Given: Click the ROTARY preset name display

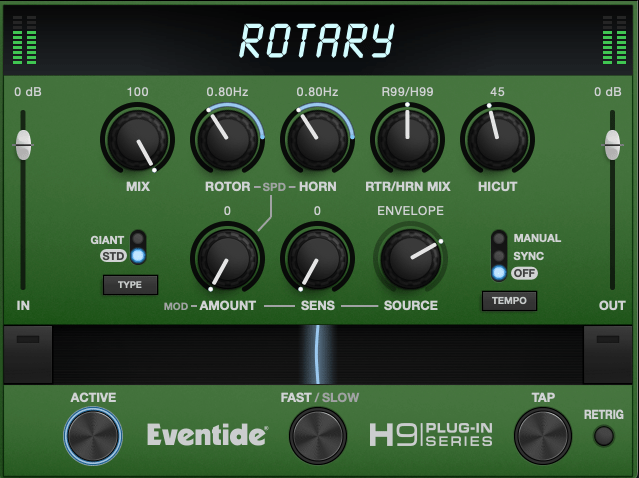Looking at the screenshot, I should [317, 40].
